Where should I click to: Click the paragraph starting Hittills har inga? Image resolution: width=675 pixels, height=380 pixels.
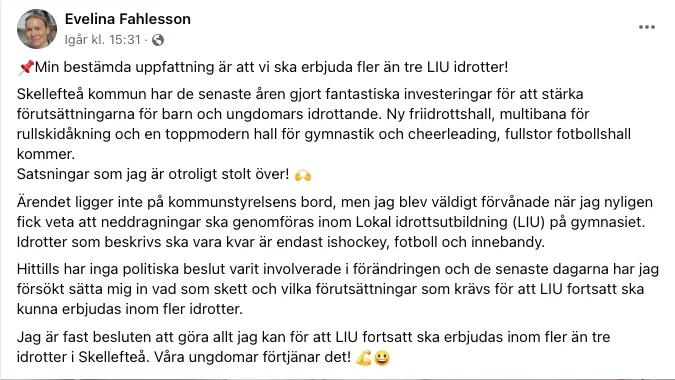point(338,289)
